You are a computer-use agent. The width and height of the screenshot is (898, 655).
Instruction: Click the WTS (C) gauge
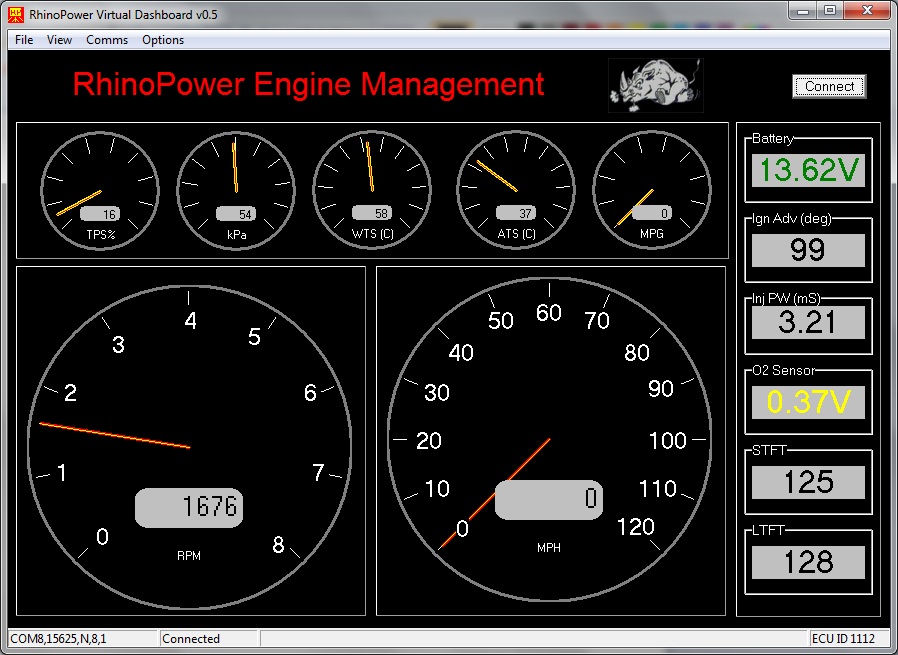pyautogui.click(x=372, y=190)
